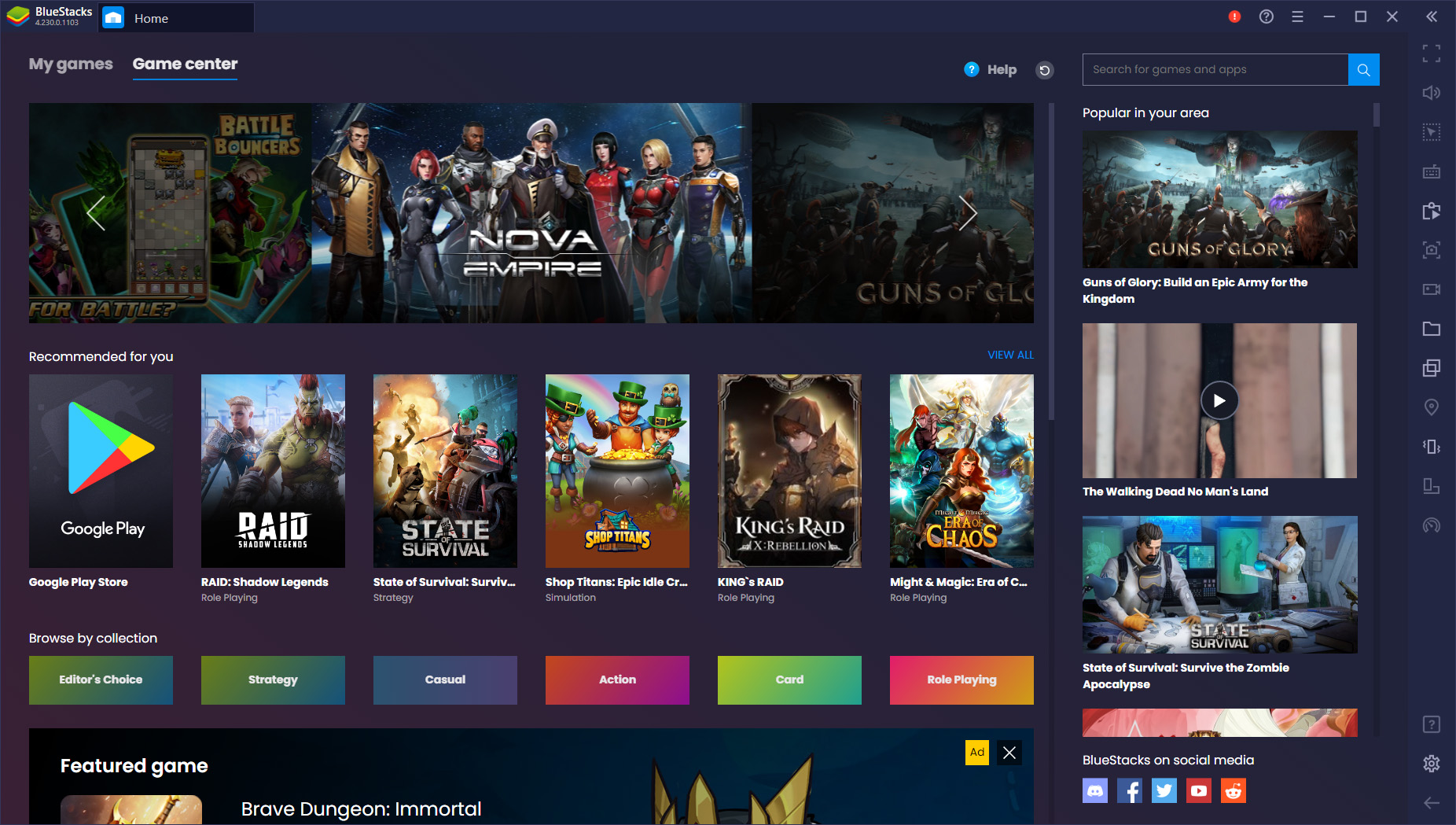Open the Card collection

tap(789, 680)
